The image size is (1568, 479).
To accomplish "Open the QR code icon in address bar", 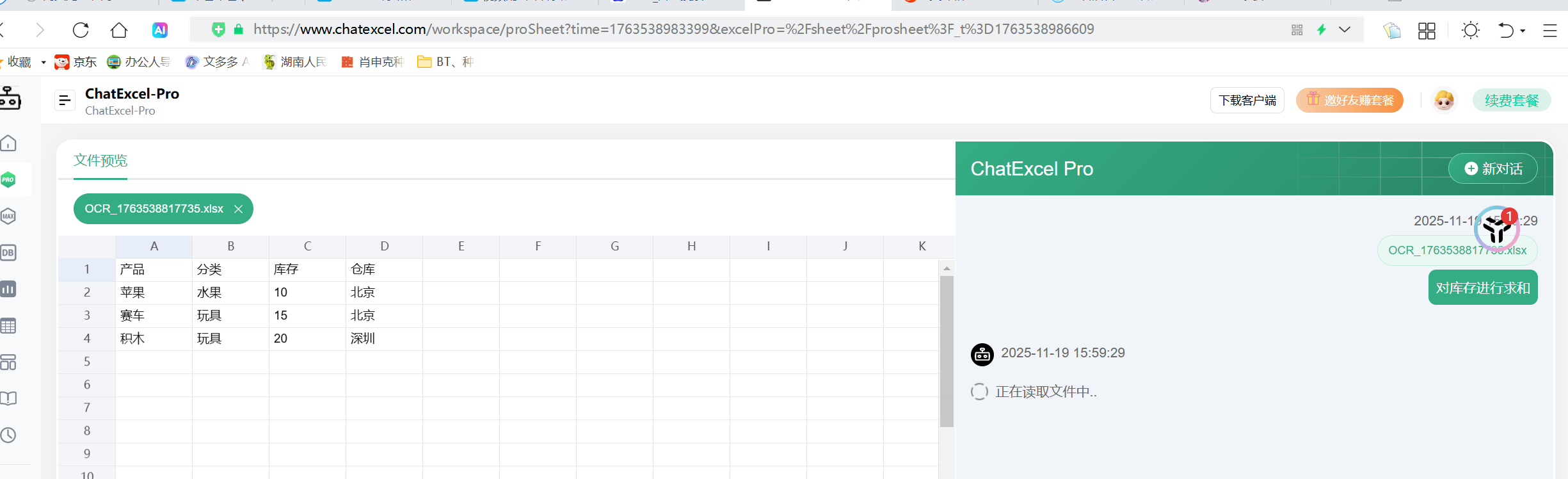I will coord(1297,29).
